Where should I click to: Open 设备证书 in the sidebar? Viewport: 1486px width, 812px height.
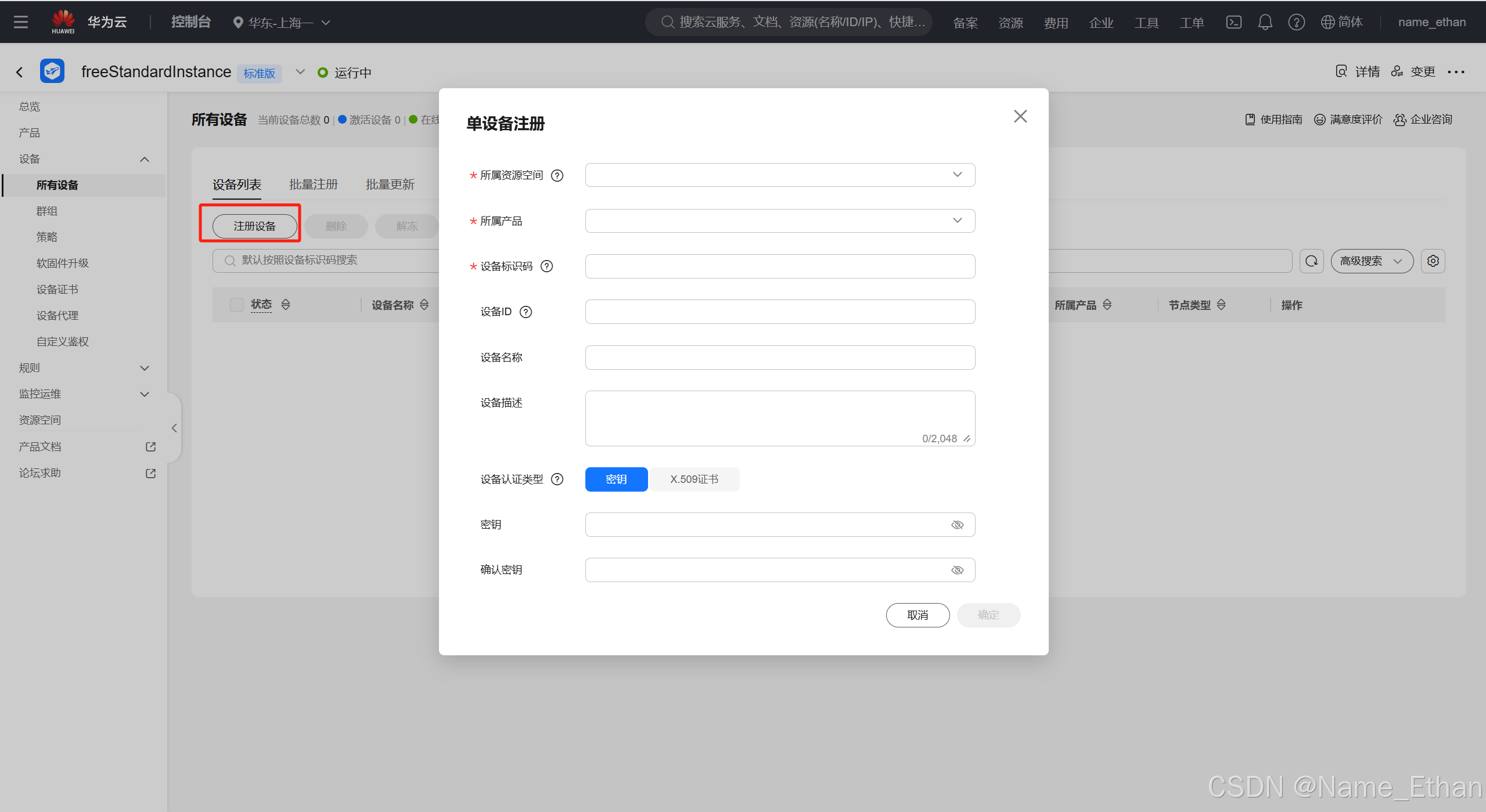point(57,290)
